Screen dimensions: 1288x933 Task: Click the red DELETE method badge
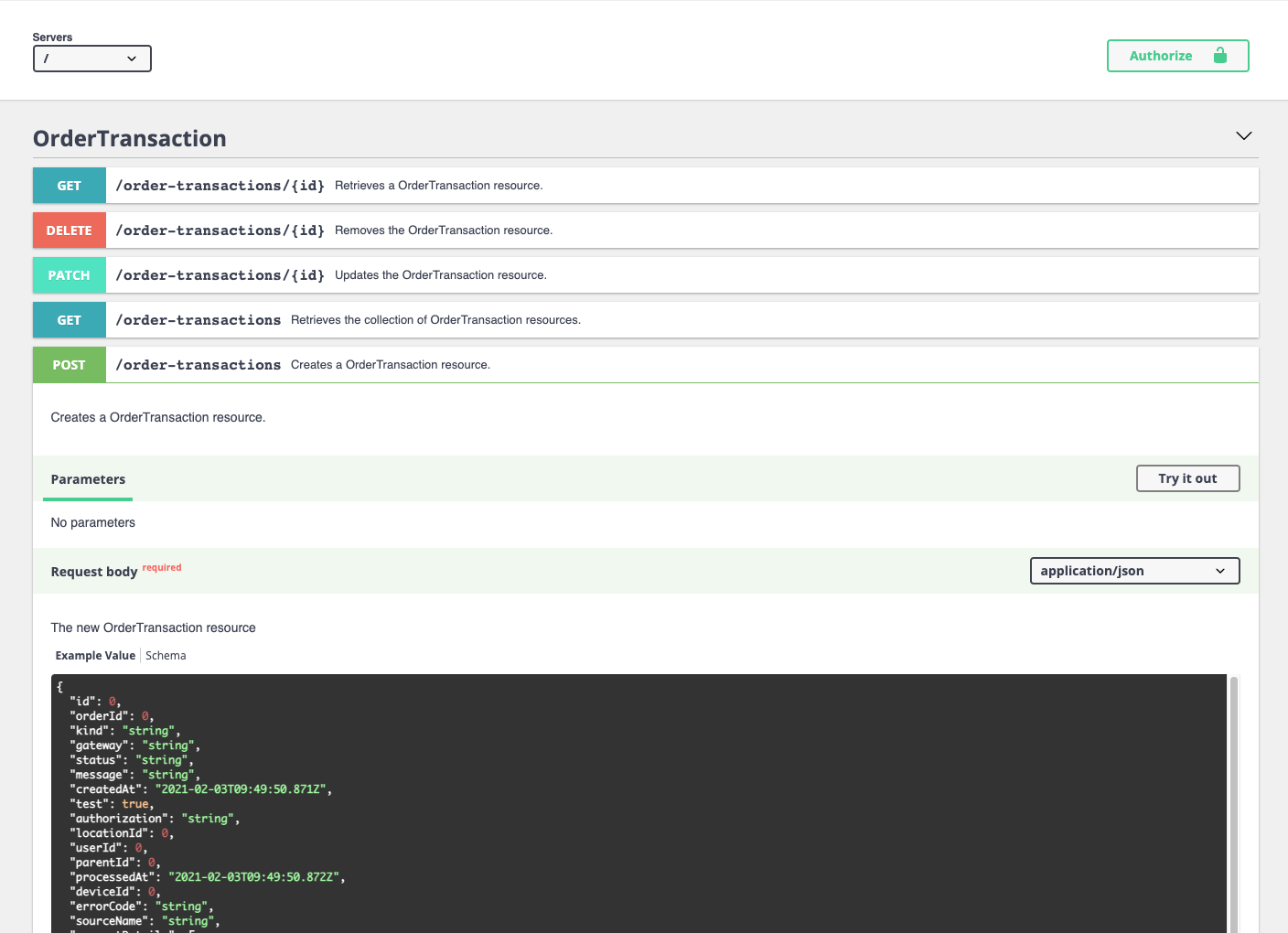tap(69, 230)
